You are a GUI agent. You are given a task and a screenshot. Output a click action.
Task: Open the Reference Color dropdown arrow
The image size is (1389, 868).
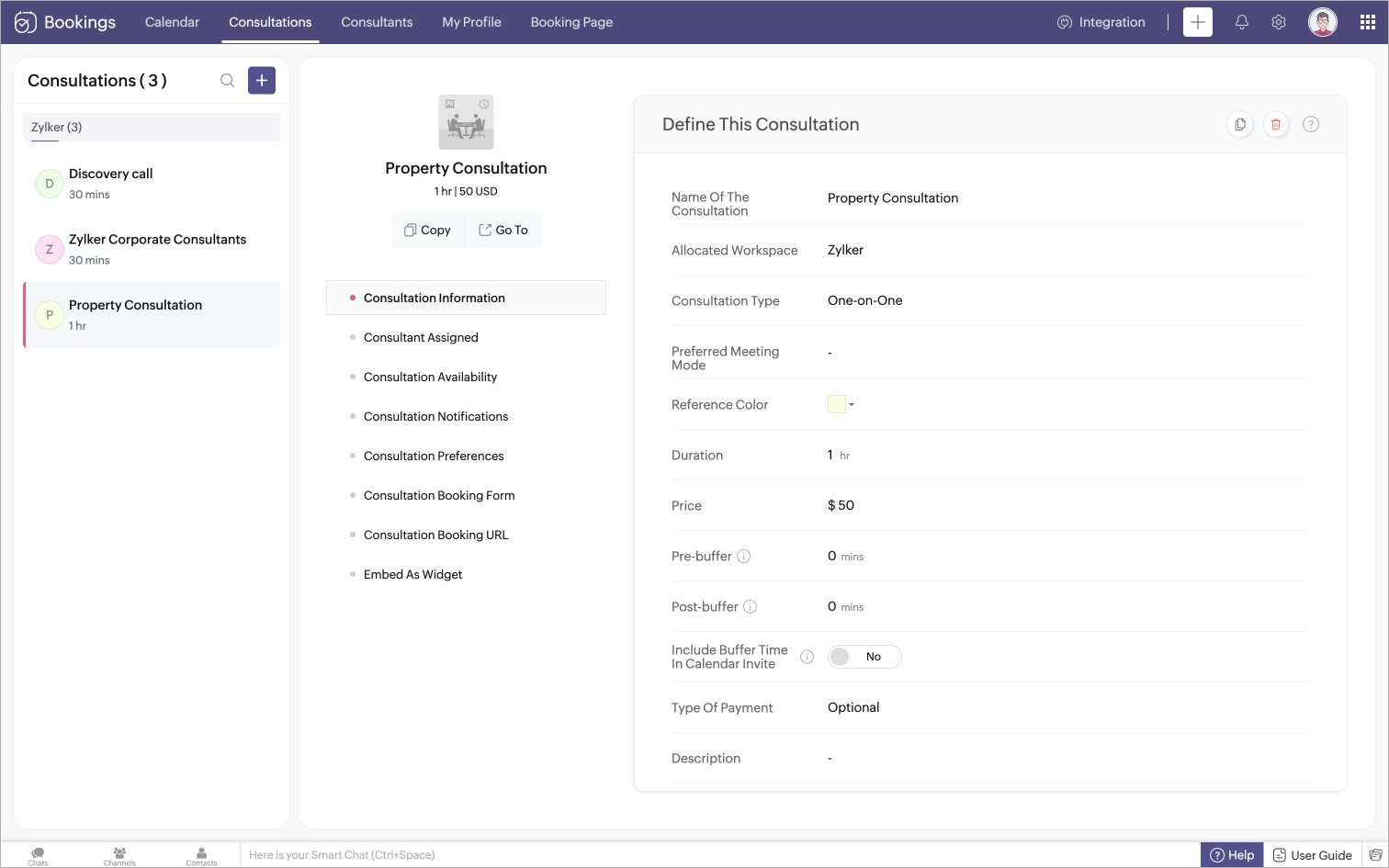[852, 404]
